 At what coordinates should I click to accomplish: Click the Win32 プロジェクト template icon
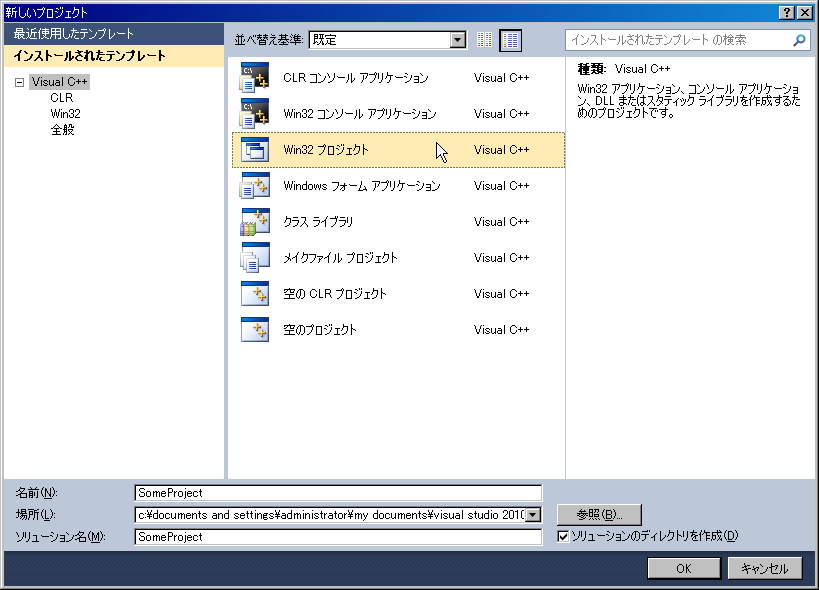[255, 149]
